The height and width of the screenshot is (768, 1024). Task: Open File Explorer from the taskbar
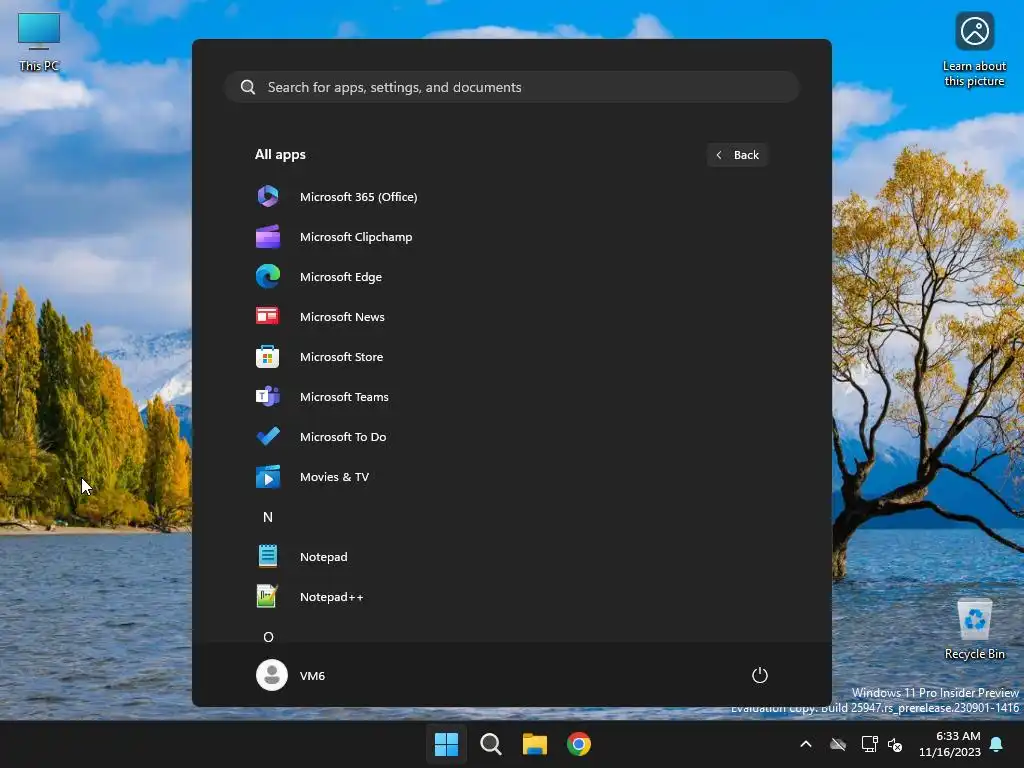(535, 744)
